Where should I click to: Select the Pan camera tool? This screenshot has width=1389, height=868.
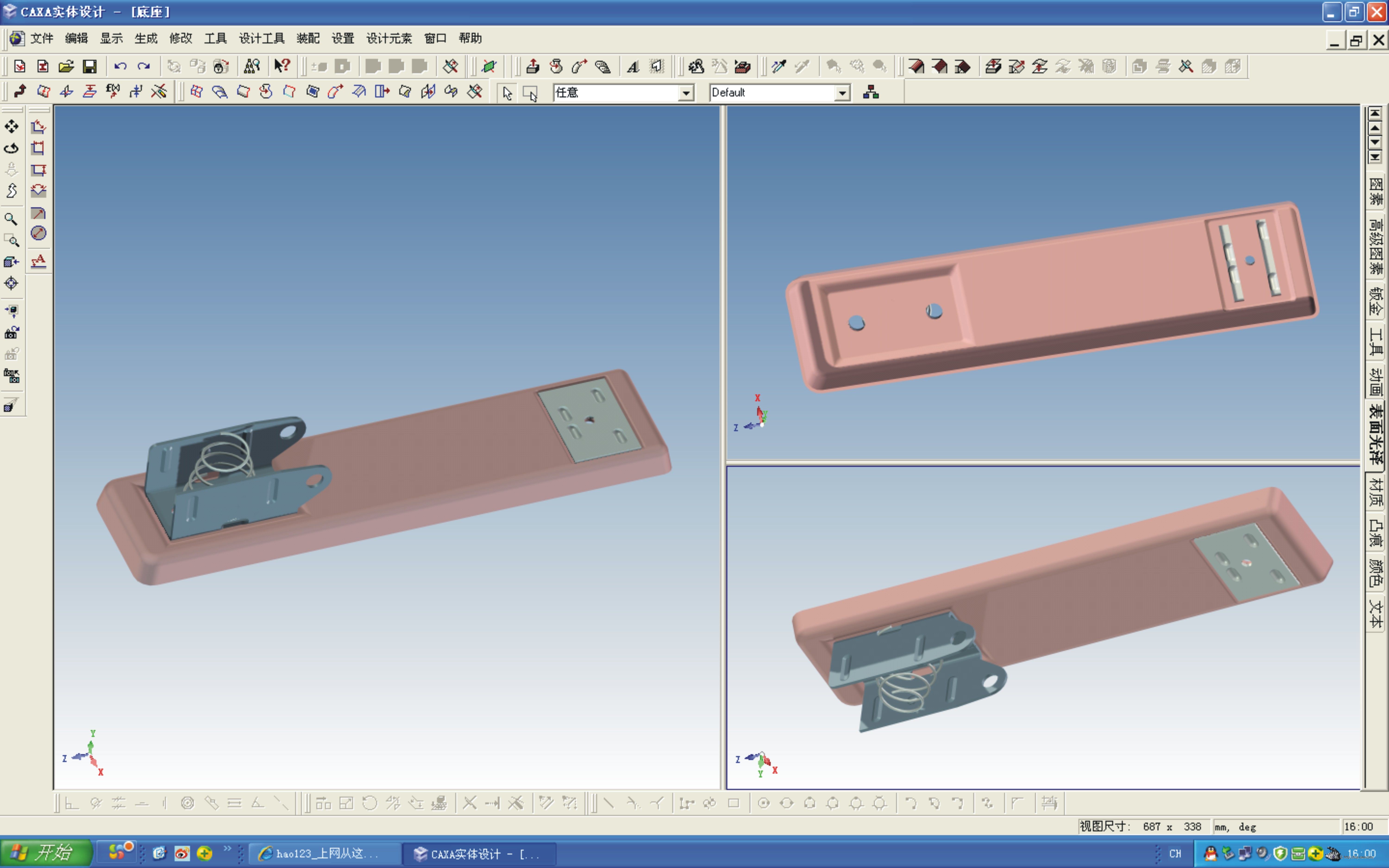tap(12, 126)
